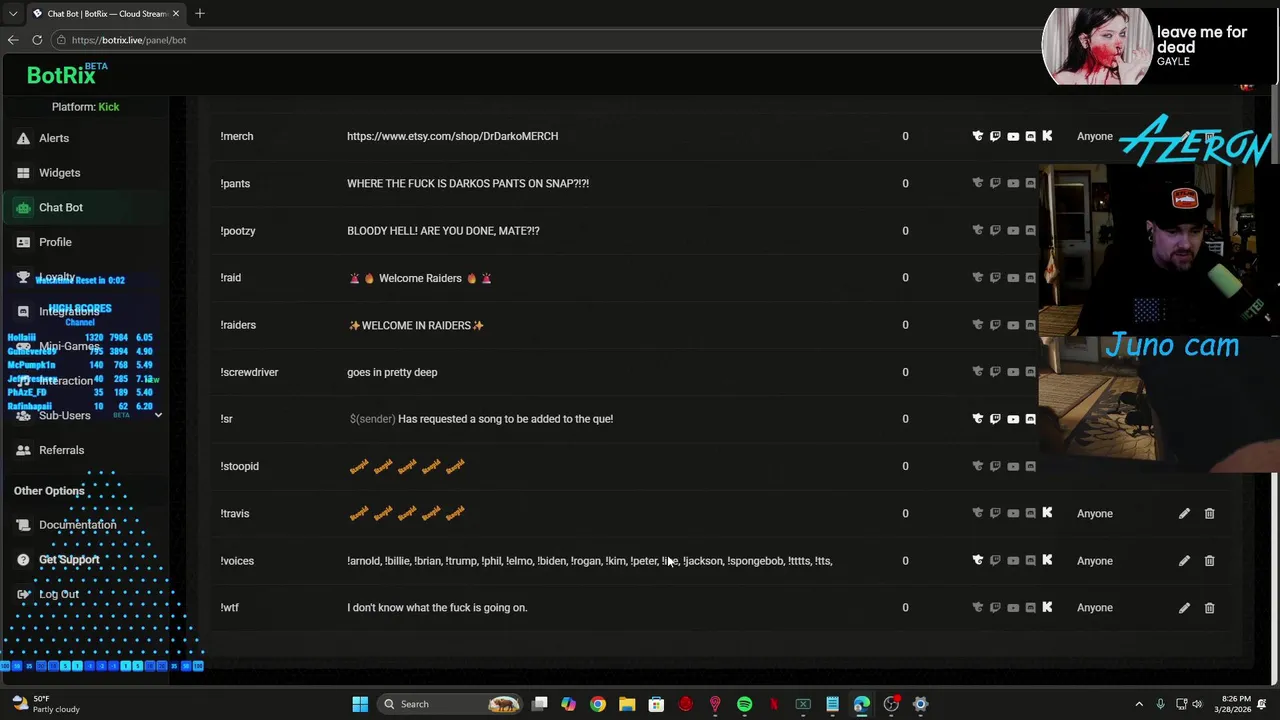
Task: Remove the !voices command via trash icon
Action: [x=1209, y=560]
